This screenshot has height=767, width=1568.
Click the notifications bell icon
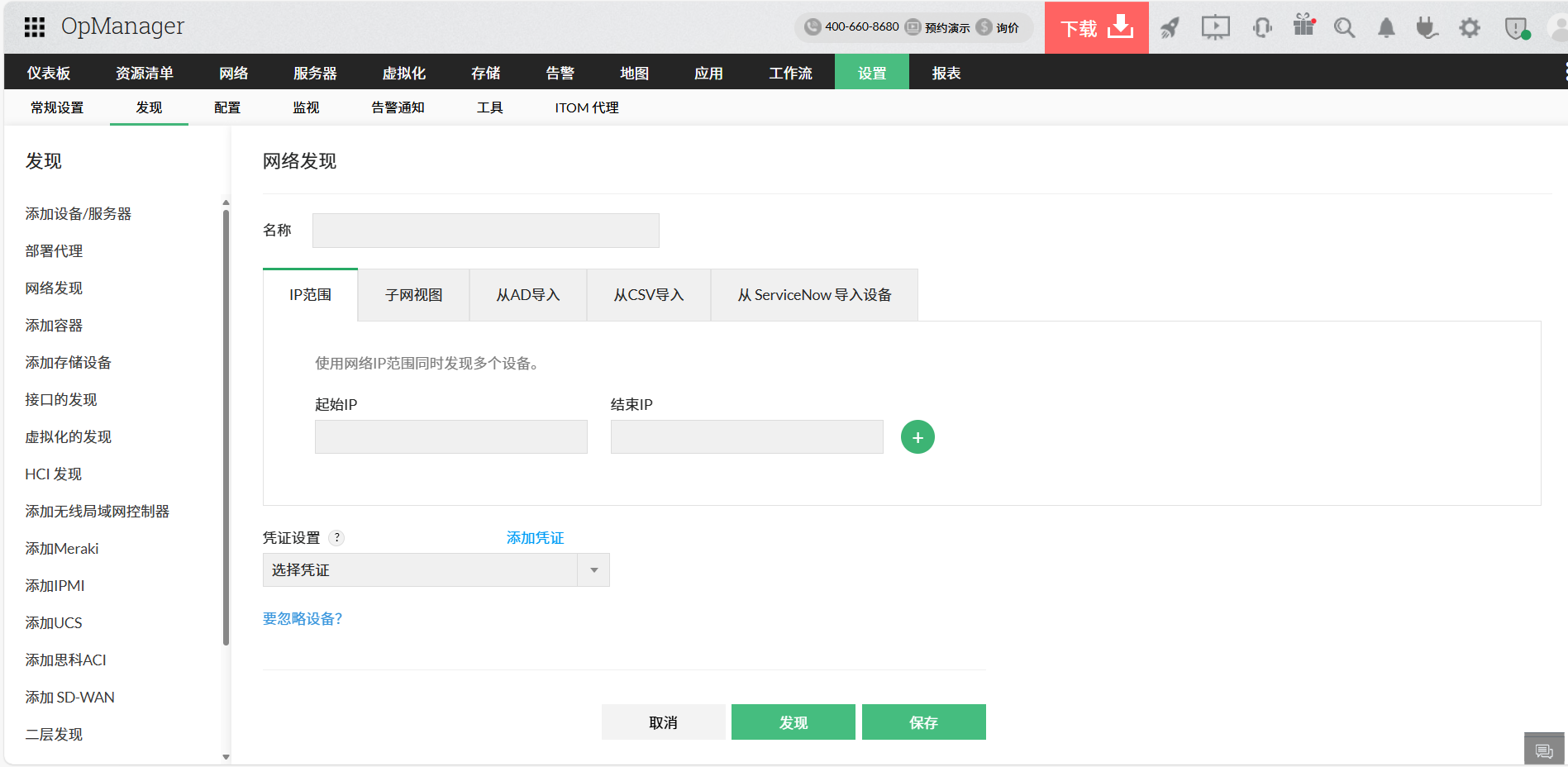pos(1386,27)
